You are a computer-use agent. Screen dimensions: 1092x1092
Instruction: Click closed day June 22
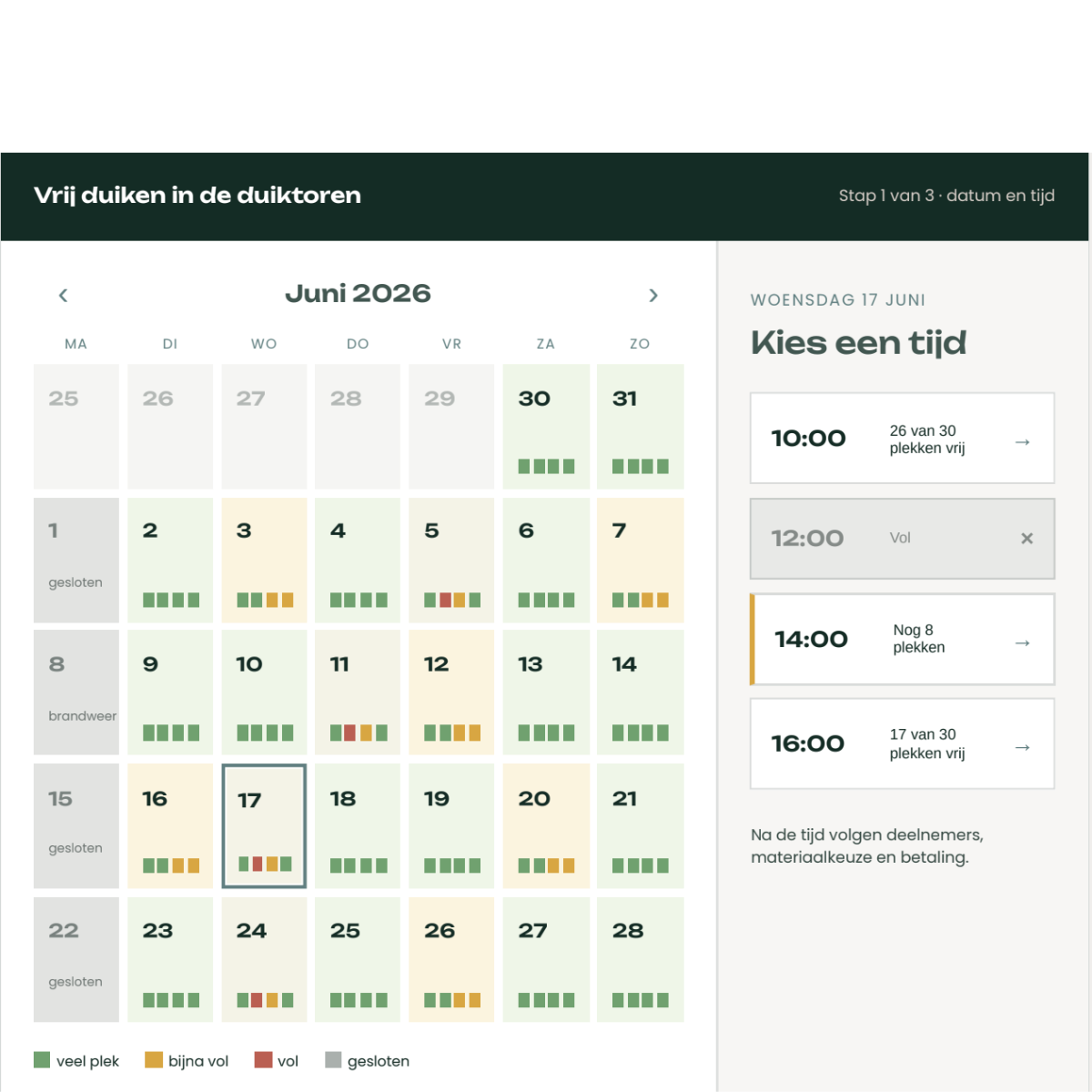pyautogui.click(x=76, y=959)
